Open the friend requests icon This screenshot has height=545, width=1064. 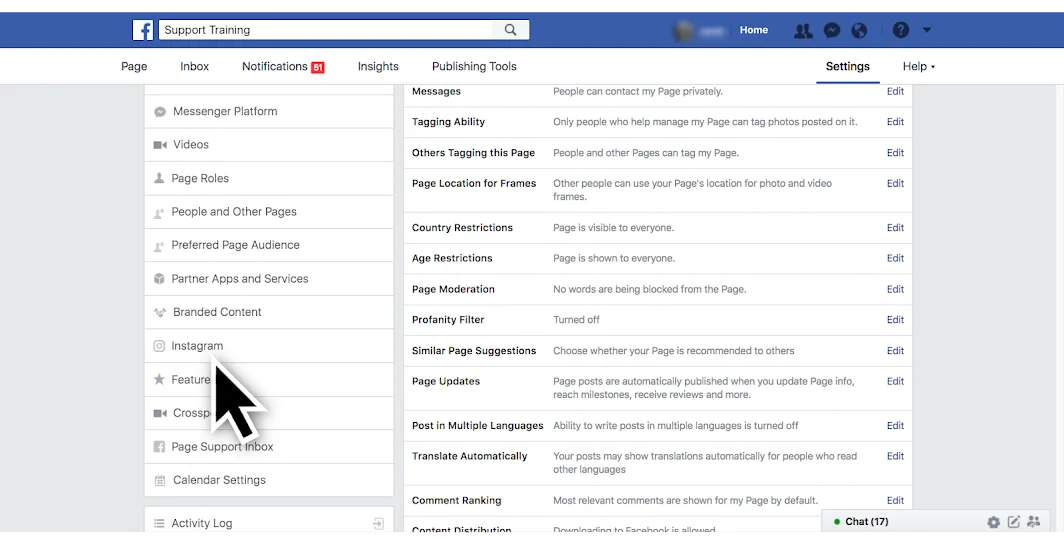pos(803,31)
